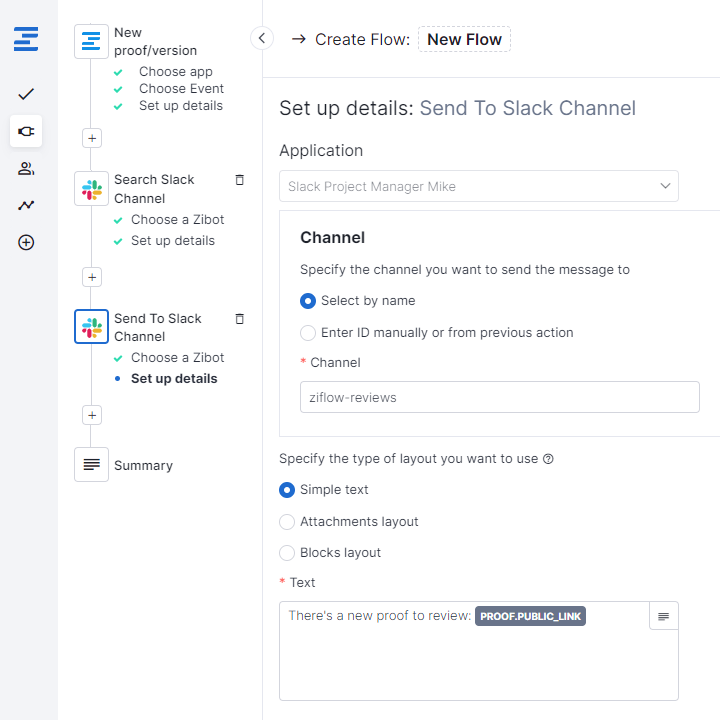Choose 'Enter ID manually or from previous action'
This screenshot has width=720, height=720.
(x=309, y=333)
